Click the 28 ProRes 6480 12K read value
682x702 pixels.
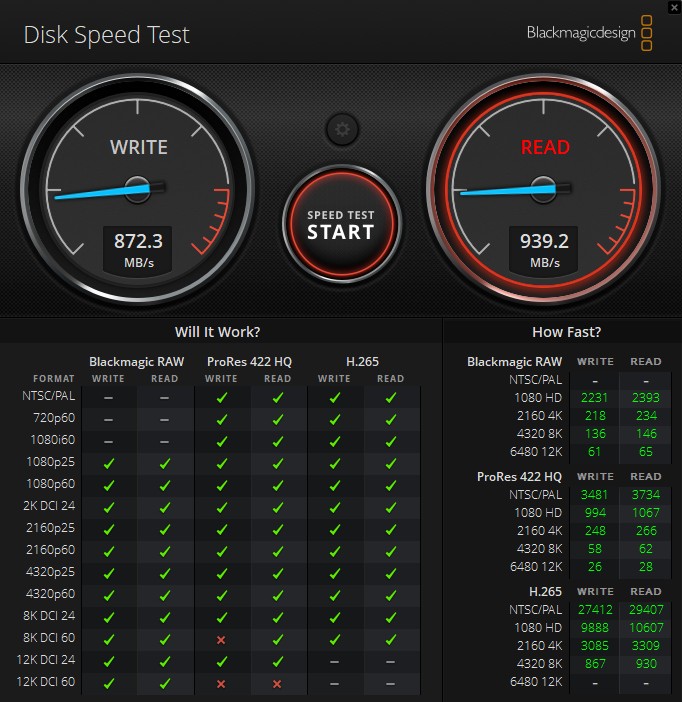coord(646,566)
